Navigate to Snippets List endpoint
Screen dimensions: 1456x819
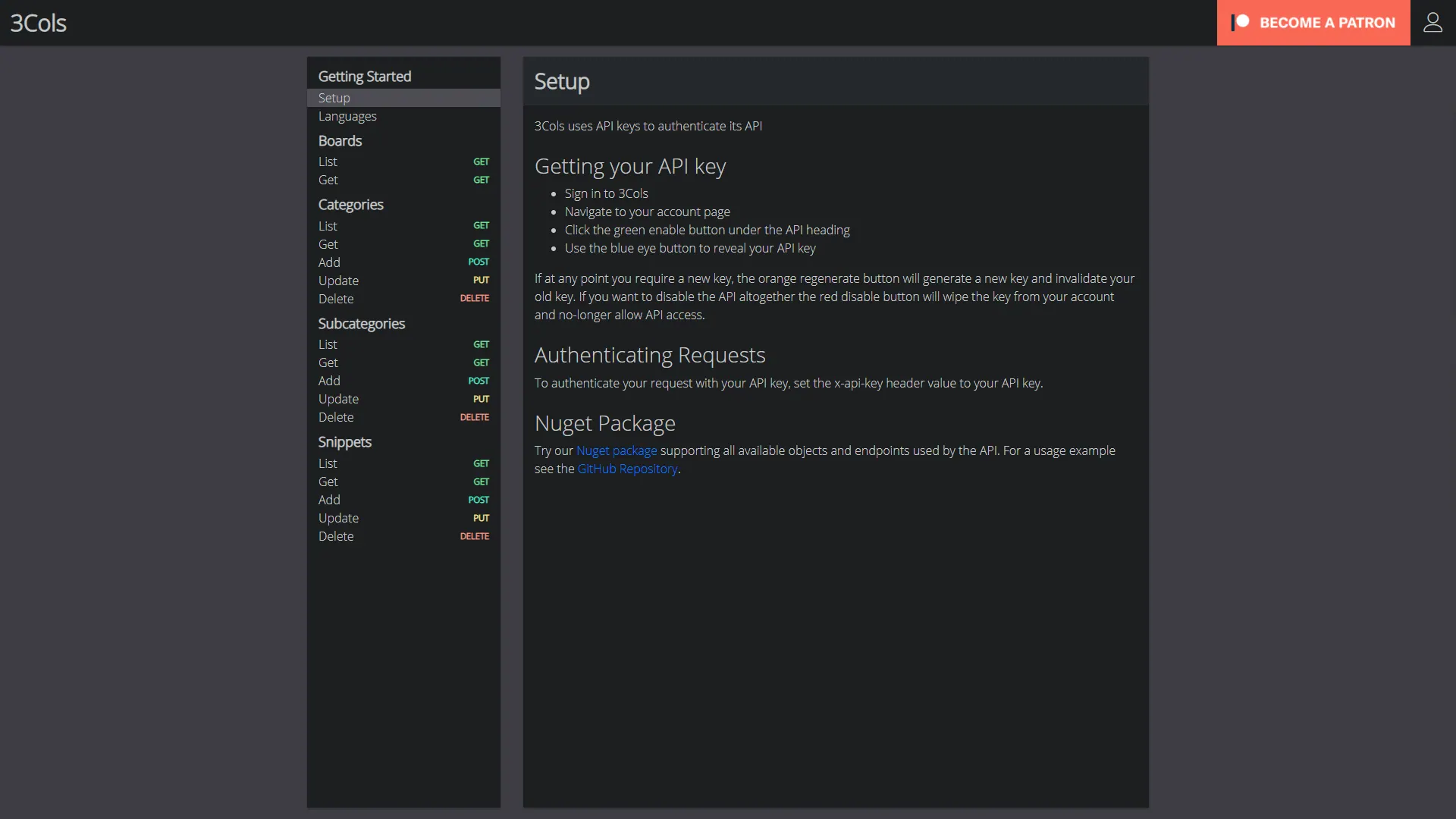click(x=403, y=463)
